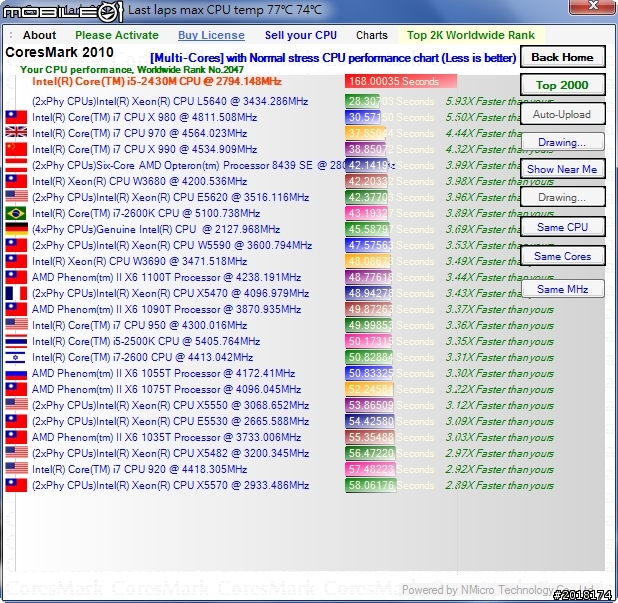
Task: Click the Same CPU button
Action: tap(562, 227)
